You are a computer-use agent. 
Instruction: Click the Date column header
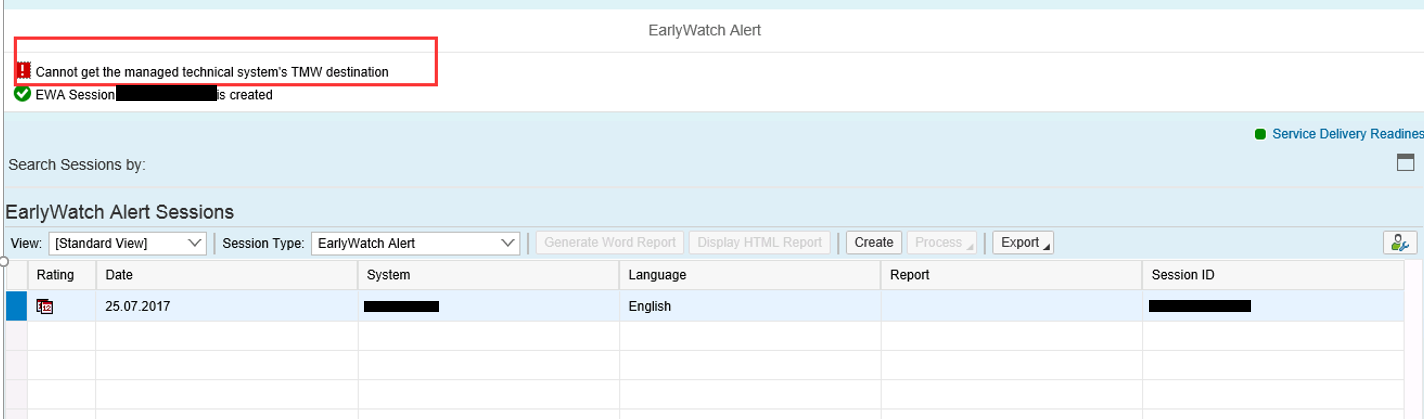coord(227,275)
